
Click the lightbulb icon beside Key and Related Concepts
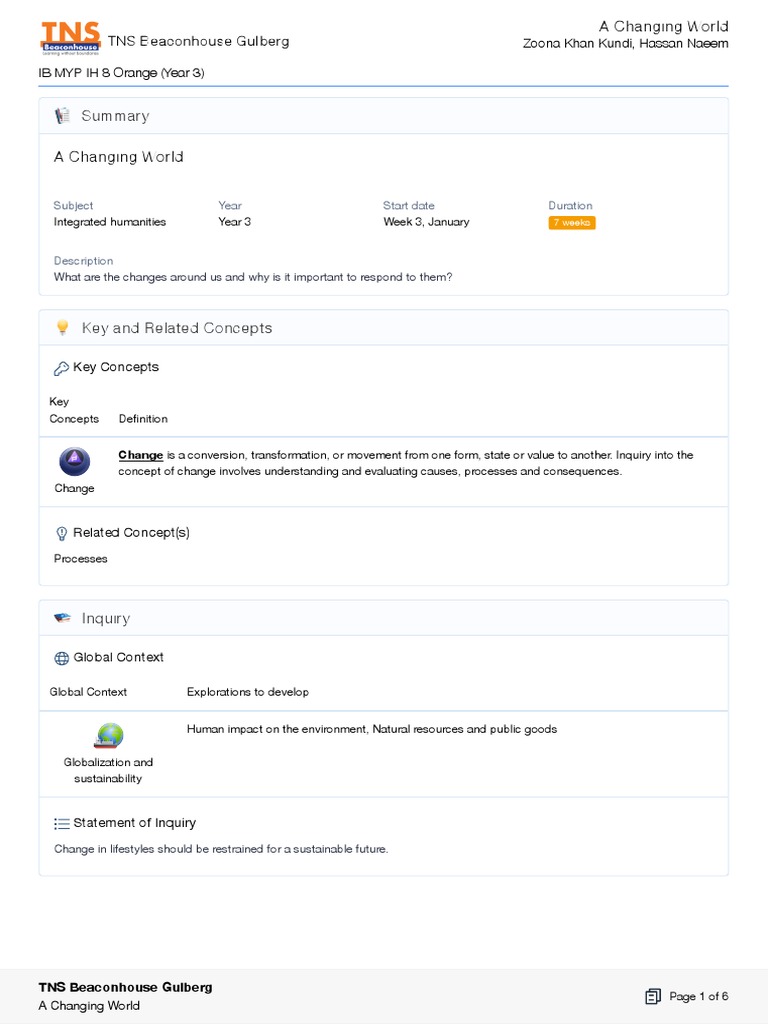point(62,328)
